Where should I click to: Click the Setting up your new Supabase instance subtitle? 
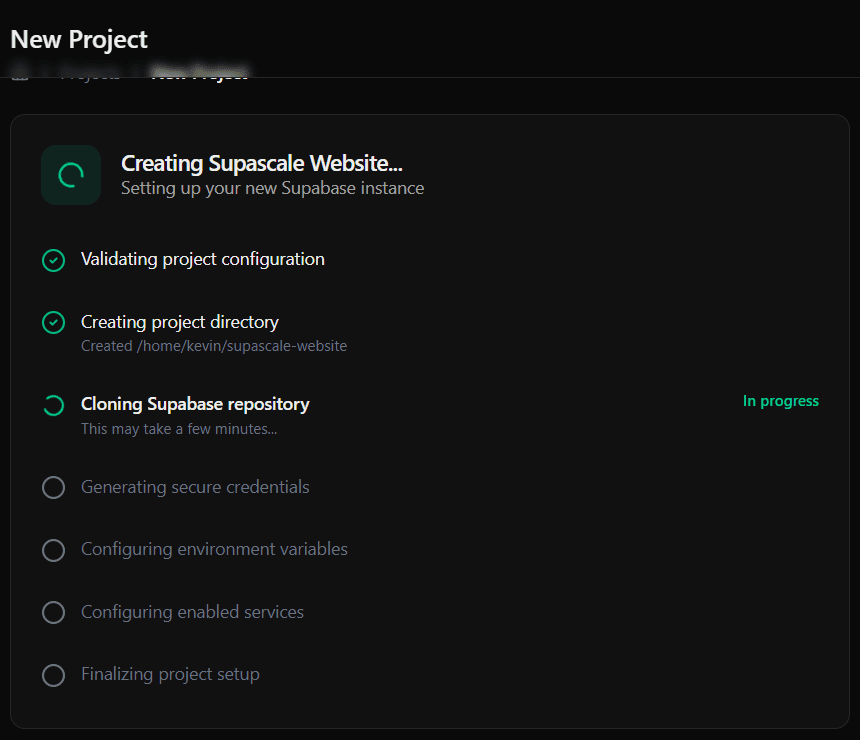tap(272, 188)
